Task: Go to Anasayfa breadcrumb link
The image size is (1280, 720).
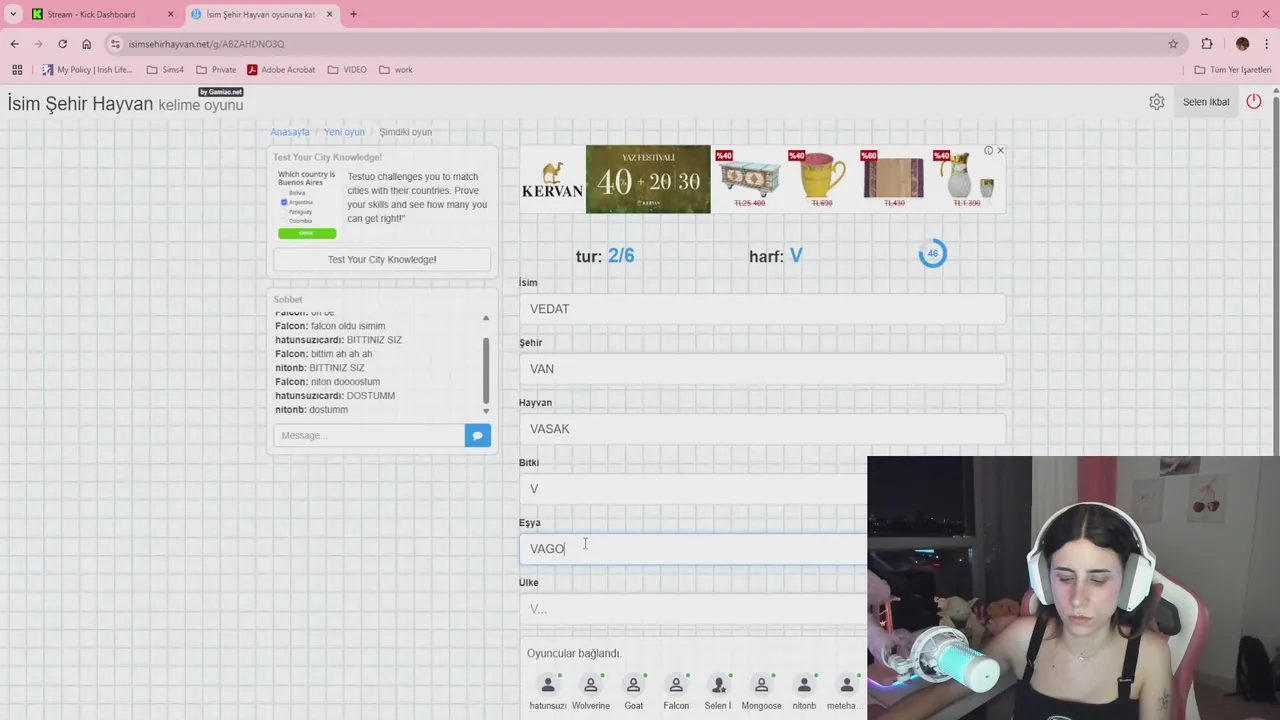Action: pos(290,132)
